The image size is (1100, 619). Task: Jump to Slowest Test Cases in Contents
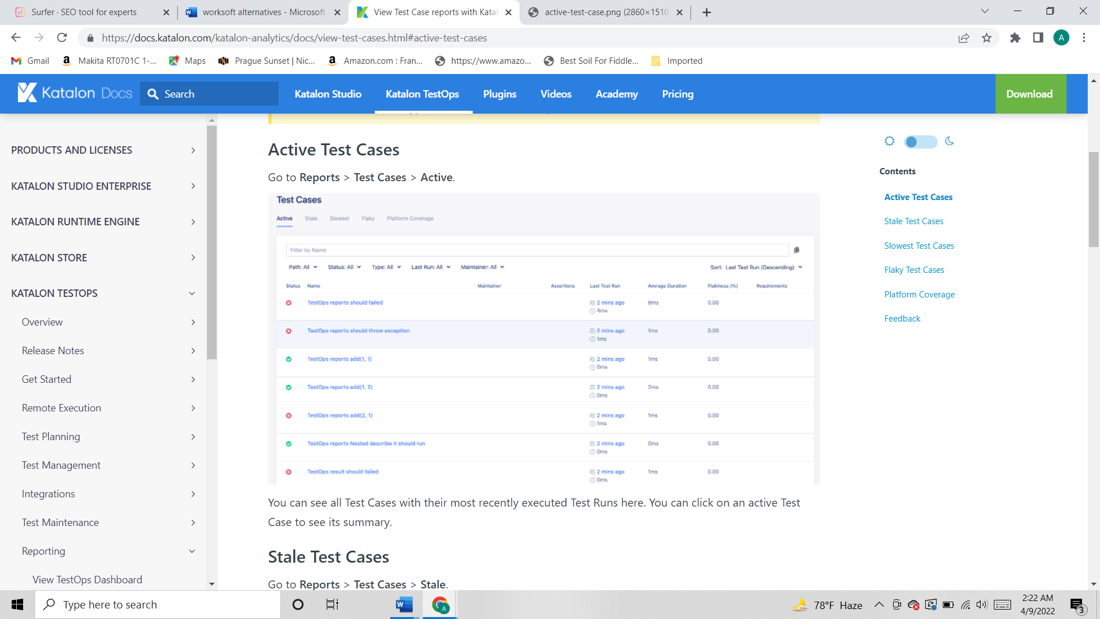(919, 246)
